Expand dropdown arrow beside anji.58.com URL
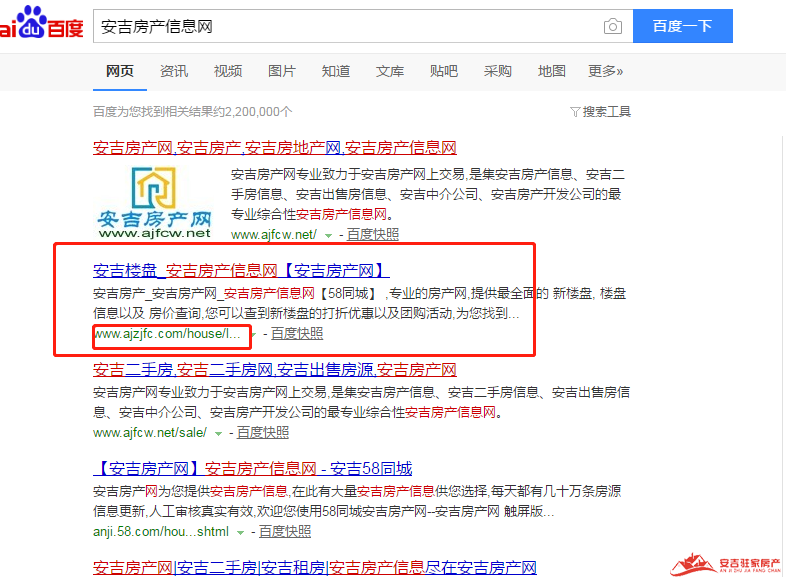 click(x=241, y=532)
